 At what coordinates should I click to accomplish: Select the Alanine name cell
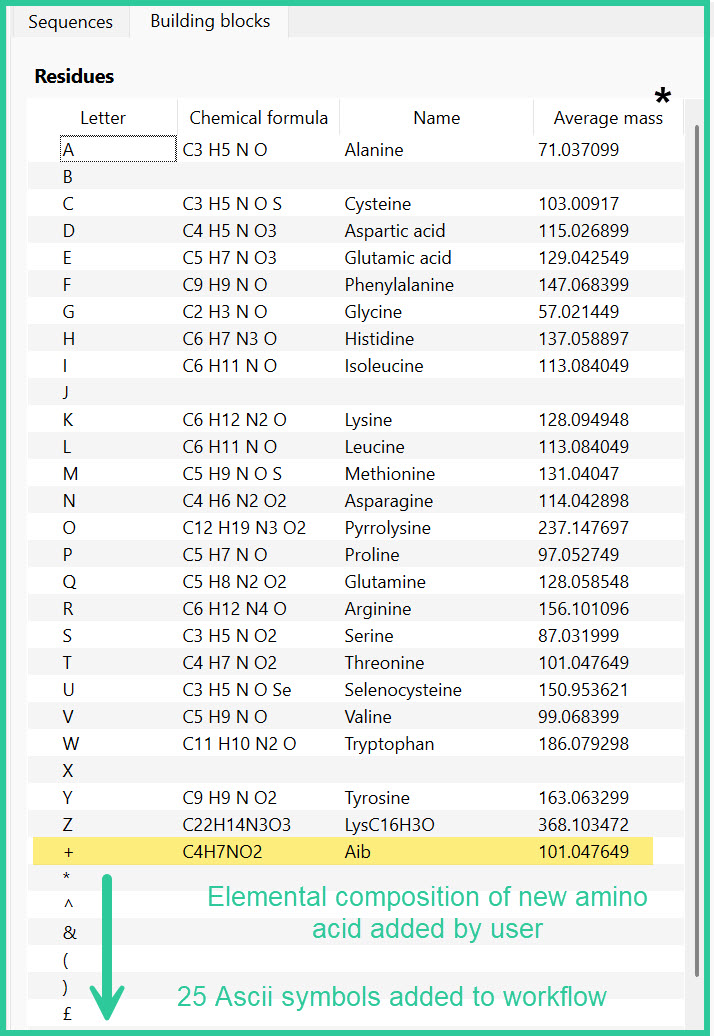click(x=374, y=150)
